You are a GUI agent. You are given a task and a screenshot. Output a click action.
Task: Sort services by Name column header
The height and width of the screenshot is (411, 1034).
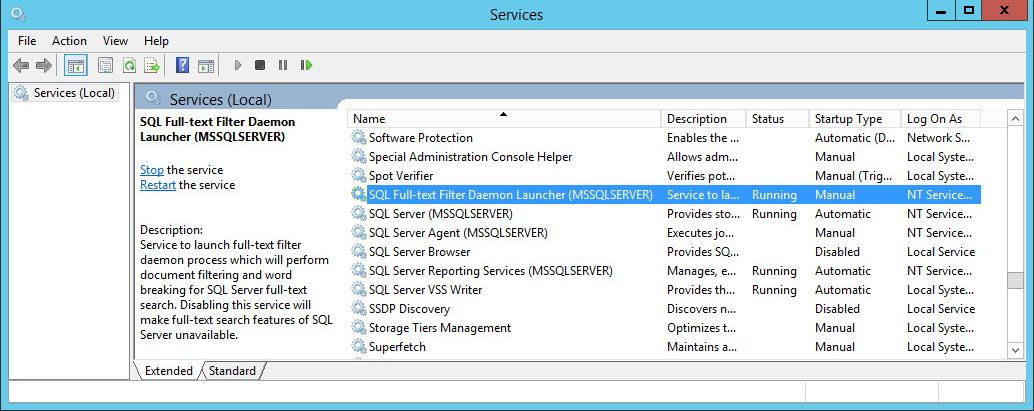504,119
